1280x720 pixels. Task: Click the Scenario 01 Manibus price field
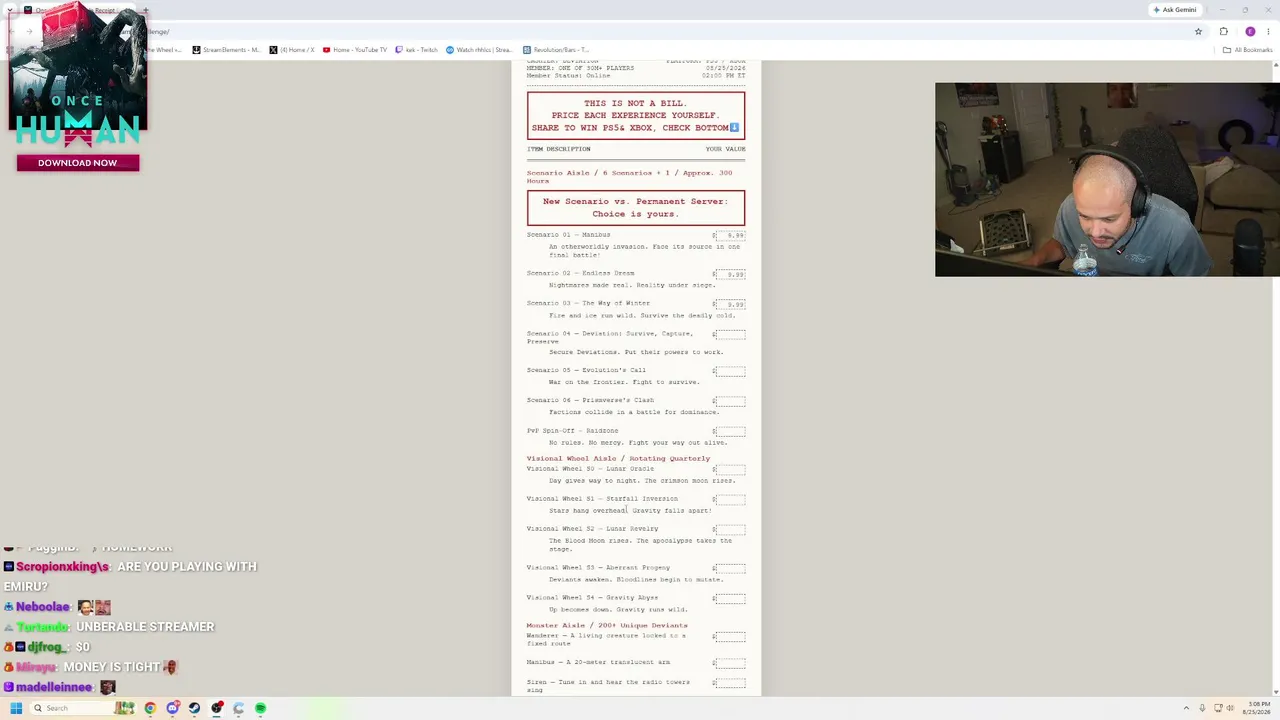[730, 236]
